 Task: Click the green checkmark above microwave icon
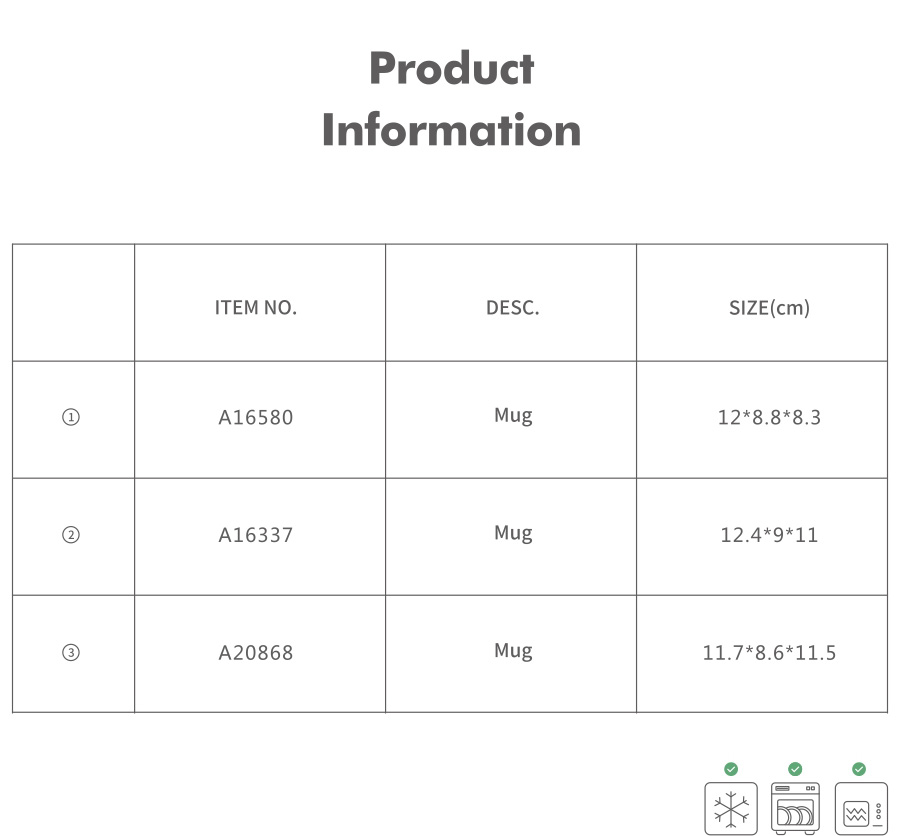point(859,769)
